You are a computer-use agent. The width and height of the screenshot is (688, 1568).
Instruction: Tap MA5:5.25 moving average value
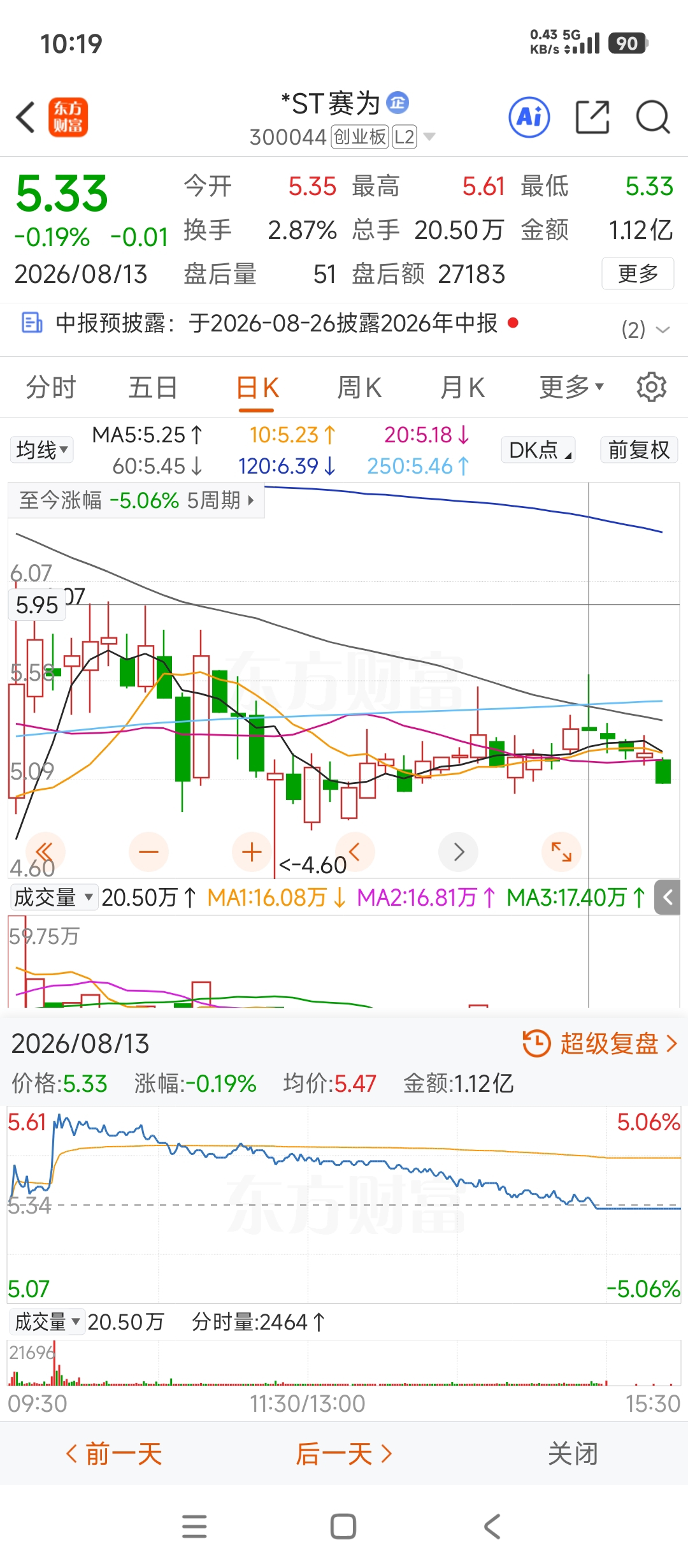[x=147, y=435]
